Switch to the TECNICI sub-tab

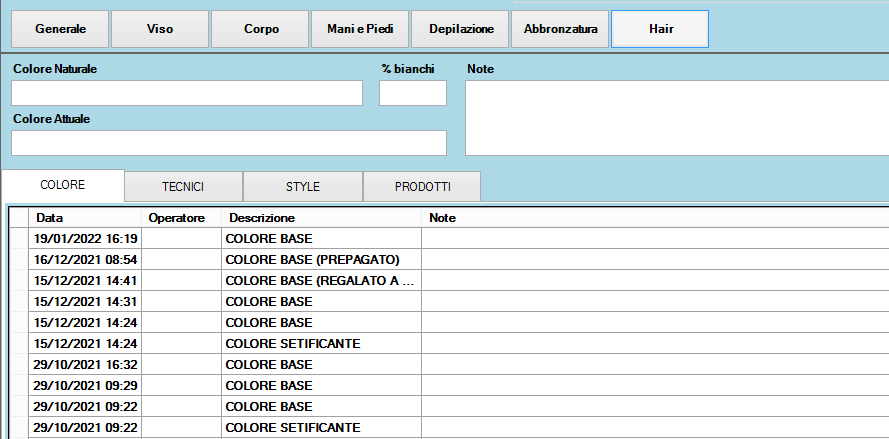point(183,187)
